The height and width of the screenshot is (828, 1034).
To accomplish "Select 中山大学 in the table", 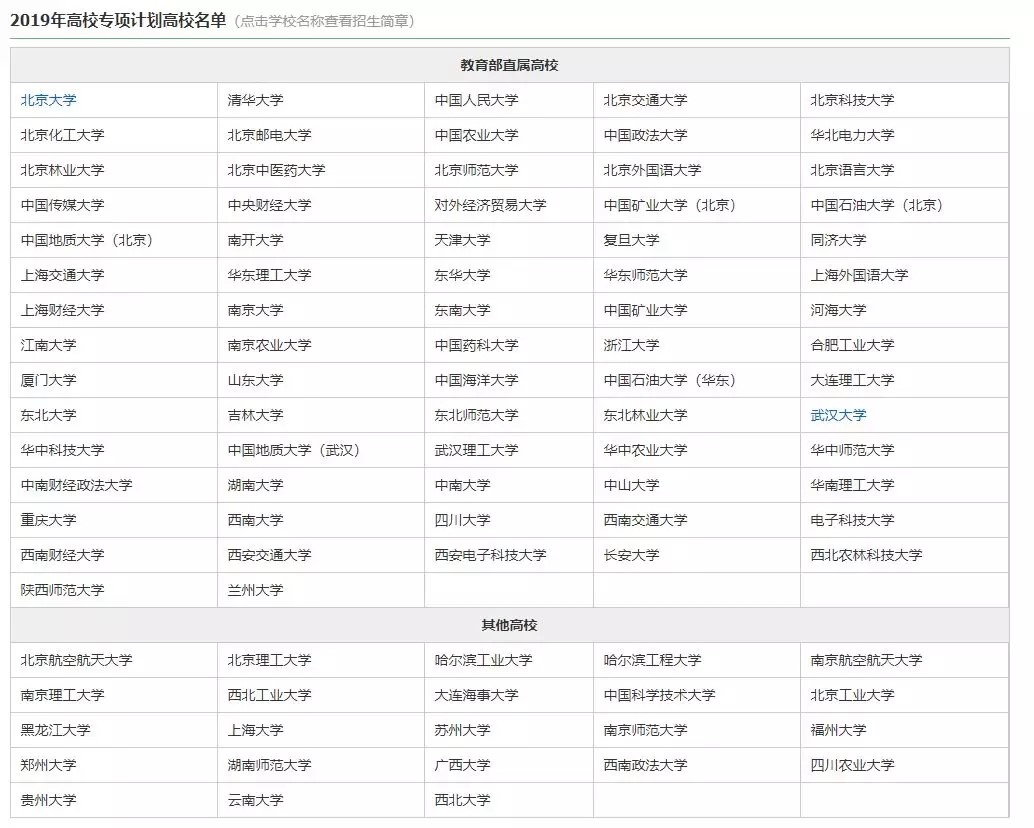I will point(631,485).
